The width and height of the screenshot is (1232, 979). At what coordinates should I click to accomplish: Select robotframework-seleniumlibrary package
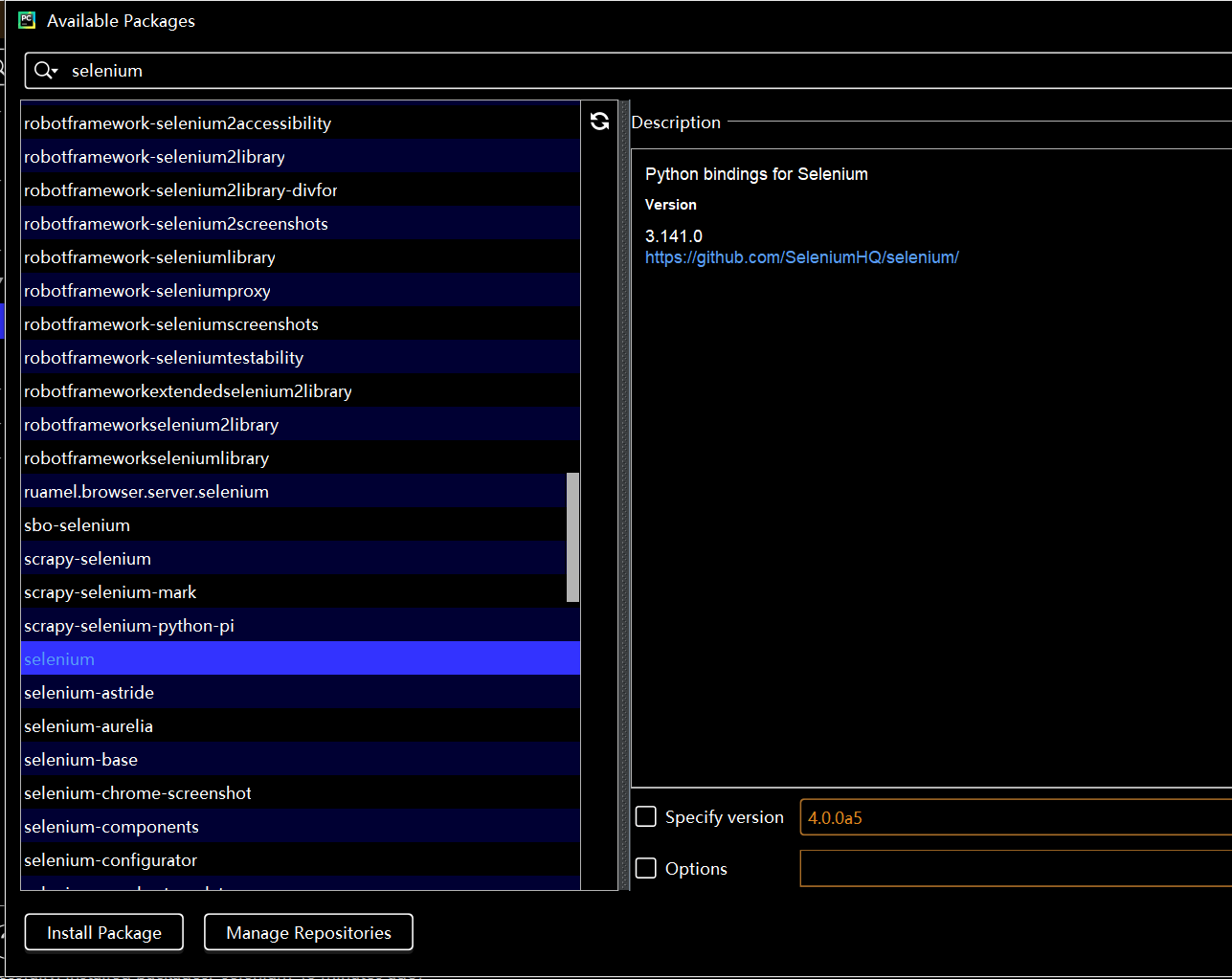(x=301, y=256)
